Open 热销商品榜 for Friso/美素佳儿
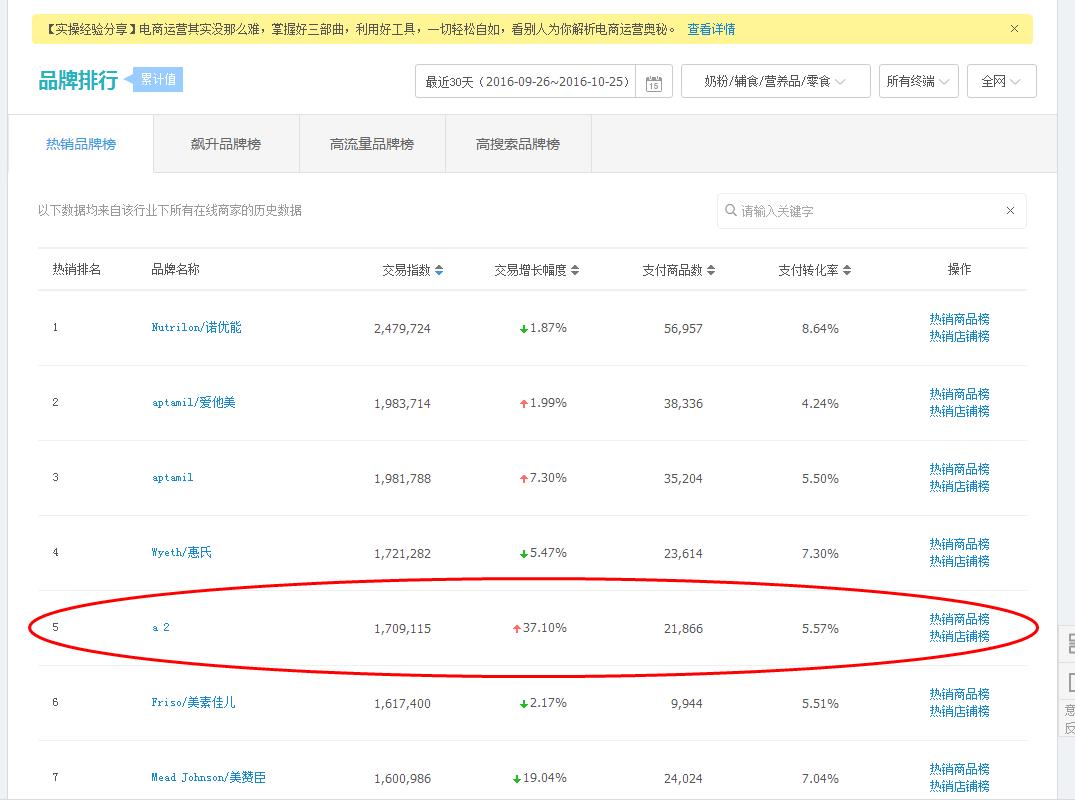The image size is (1075, 800). pos(959,694)
